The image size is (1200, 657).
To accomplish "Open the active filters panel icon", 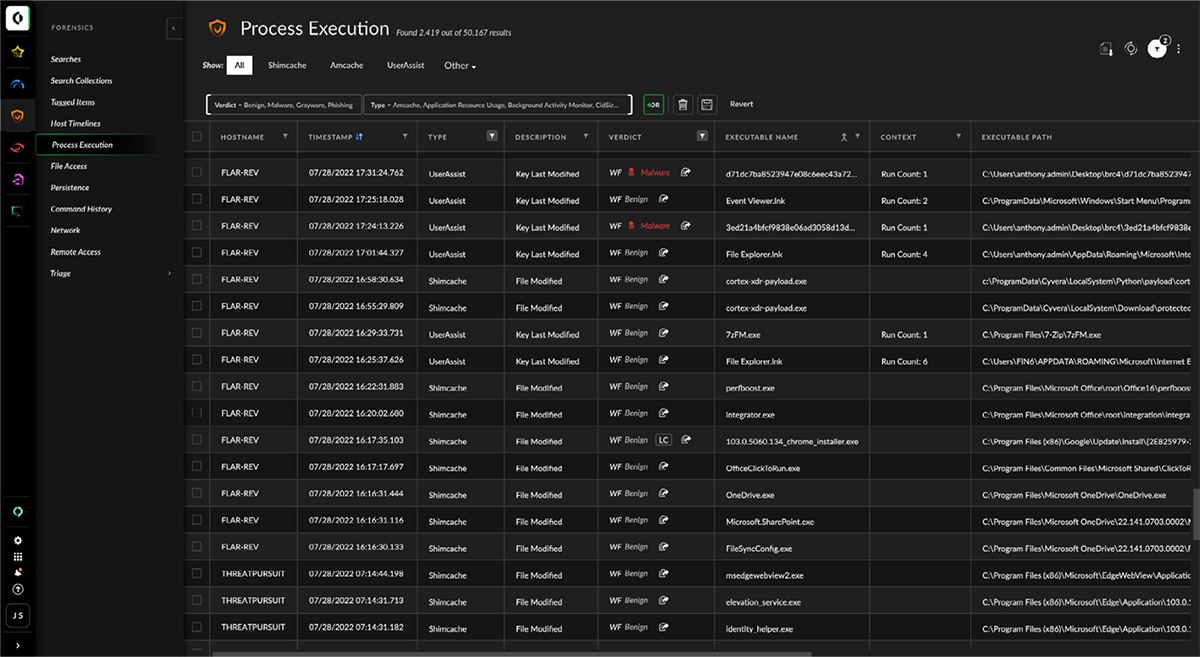I will coord(1156,48).
